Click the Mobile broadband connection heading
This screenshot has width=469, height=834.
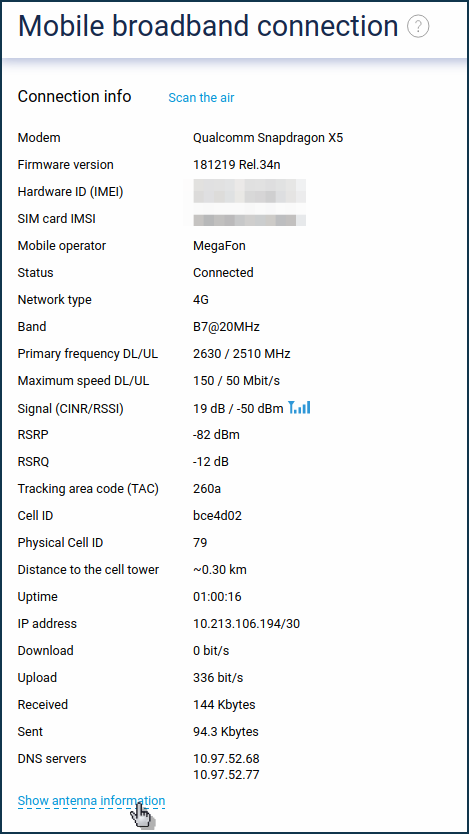tap(208, 26)
